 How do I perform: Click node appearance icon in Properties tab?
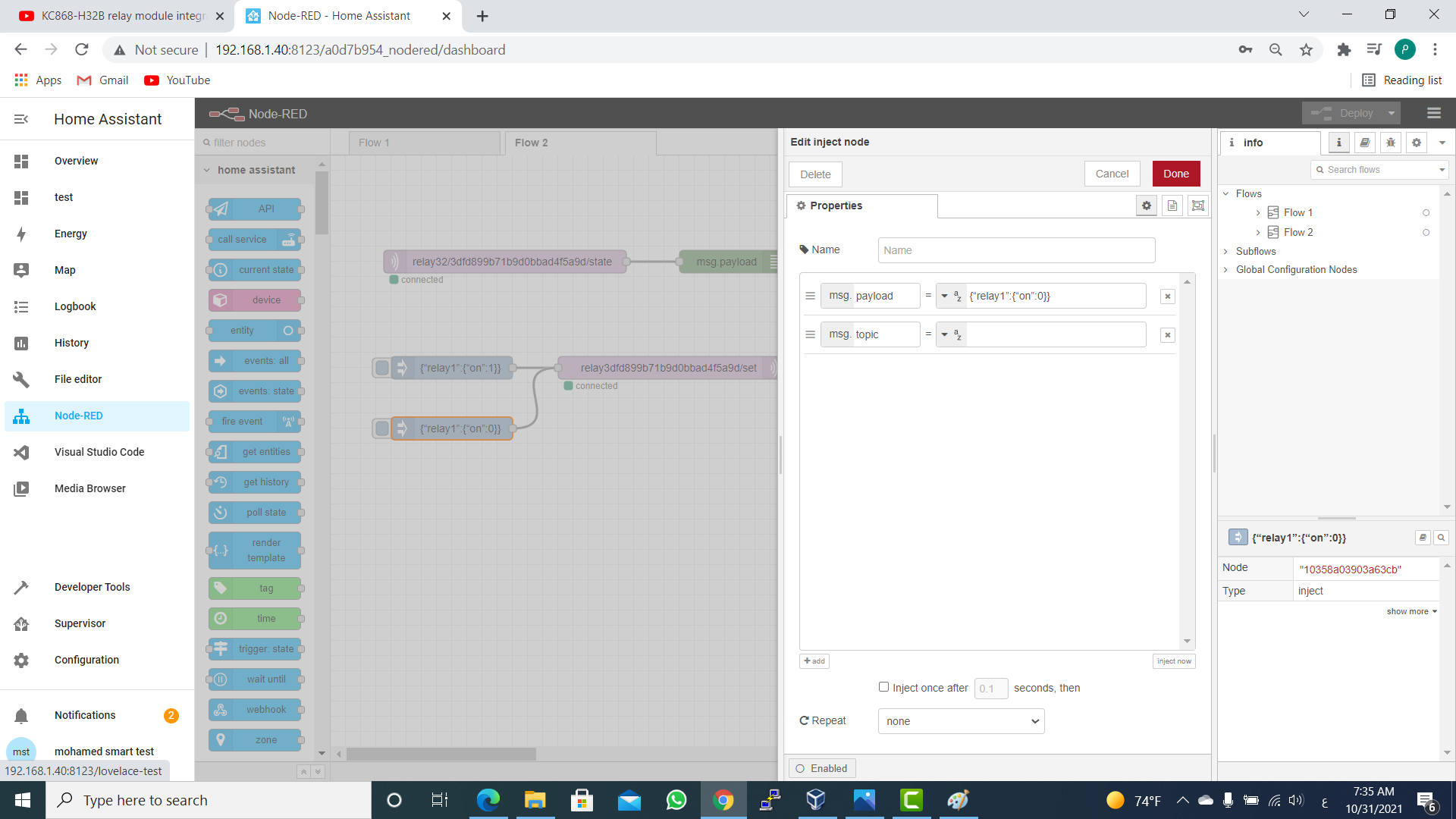1197,206
